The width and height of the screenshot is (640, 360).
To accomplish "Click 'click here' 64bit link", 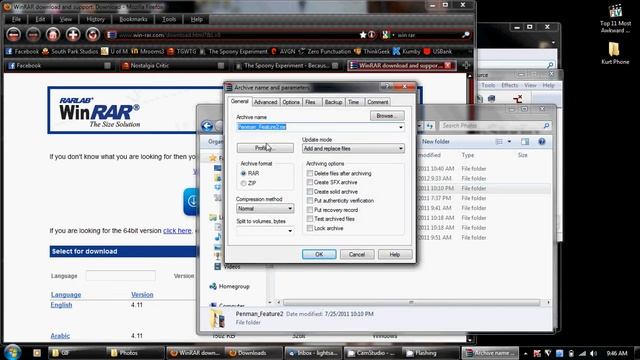I will tap(177, 231).
